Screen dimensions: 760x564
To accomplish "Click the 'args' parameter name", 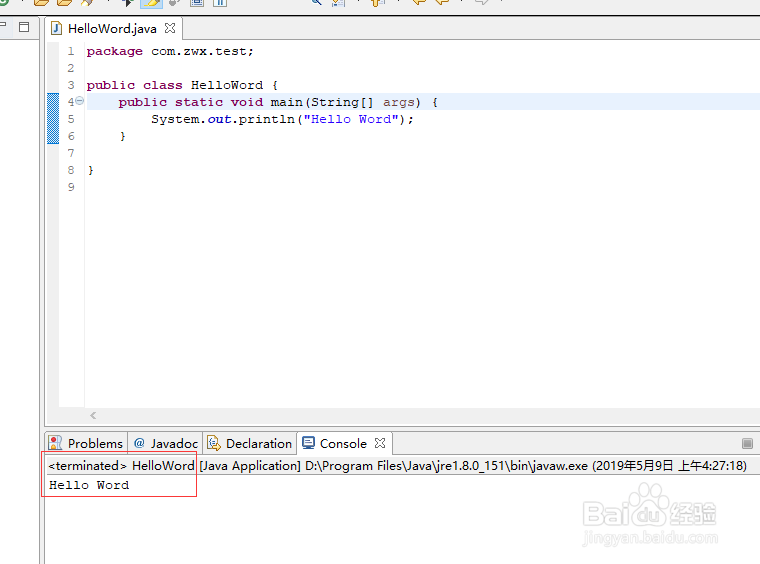I will [x=399, y=102].
